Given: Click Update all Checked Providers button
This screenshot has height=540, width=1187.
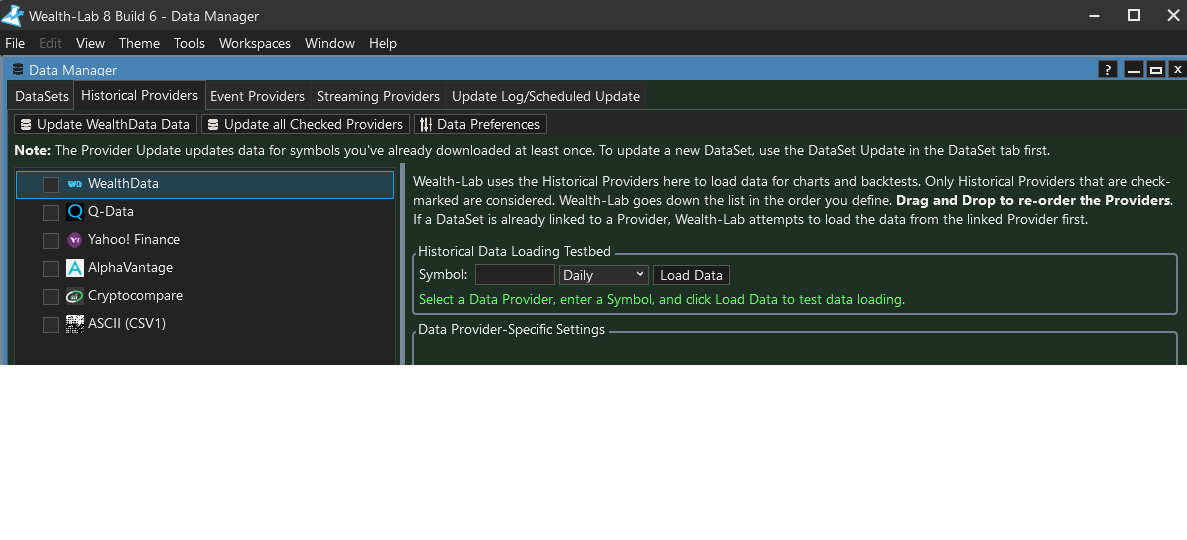Looking at the screenshot, I should click(x=305, y=124).
